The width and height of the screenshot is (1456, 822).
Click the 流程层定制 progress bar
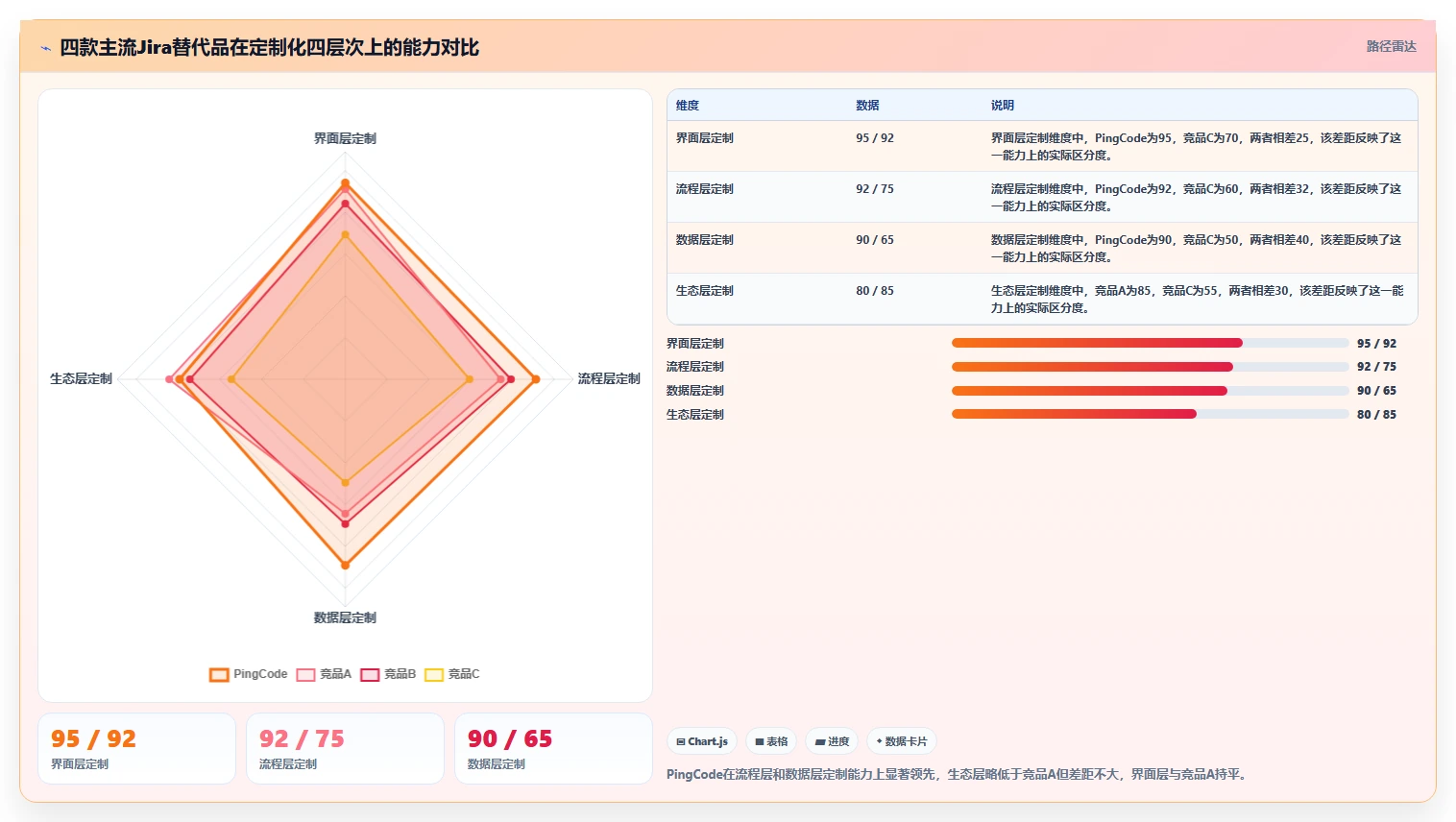pyautogui.click(x=1150, y=367)
